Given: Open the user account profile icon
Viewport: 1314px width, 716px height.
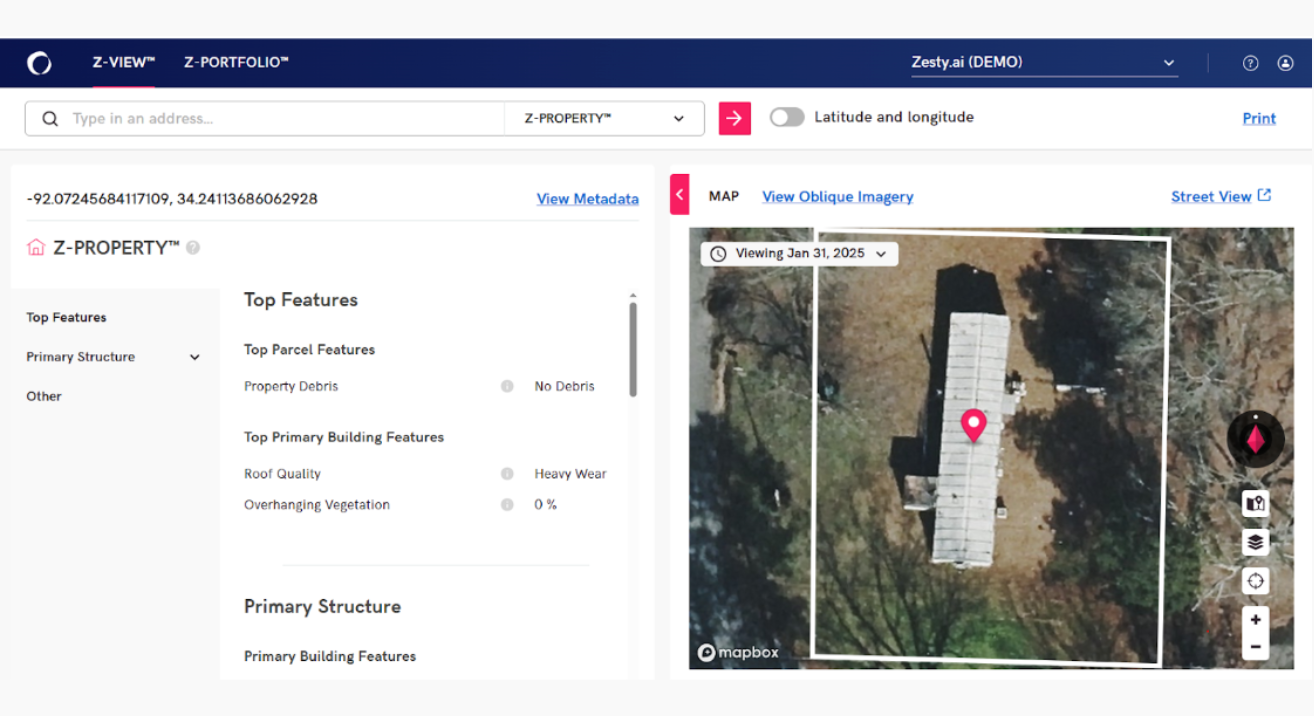Looking at the screenshot, I should [x=1285, y=63].
